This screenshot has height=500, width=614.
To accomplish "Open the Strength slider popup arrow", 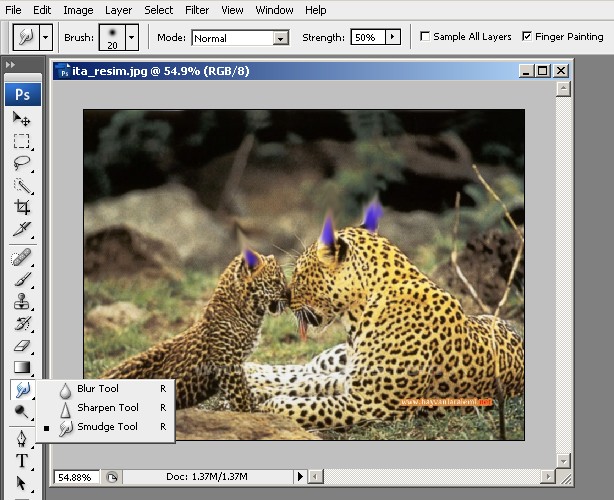I will 393,37.
